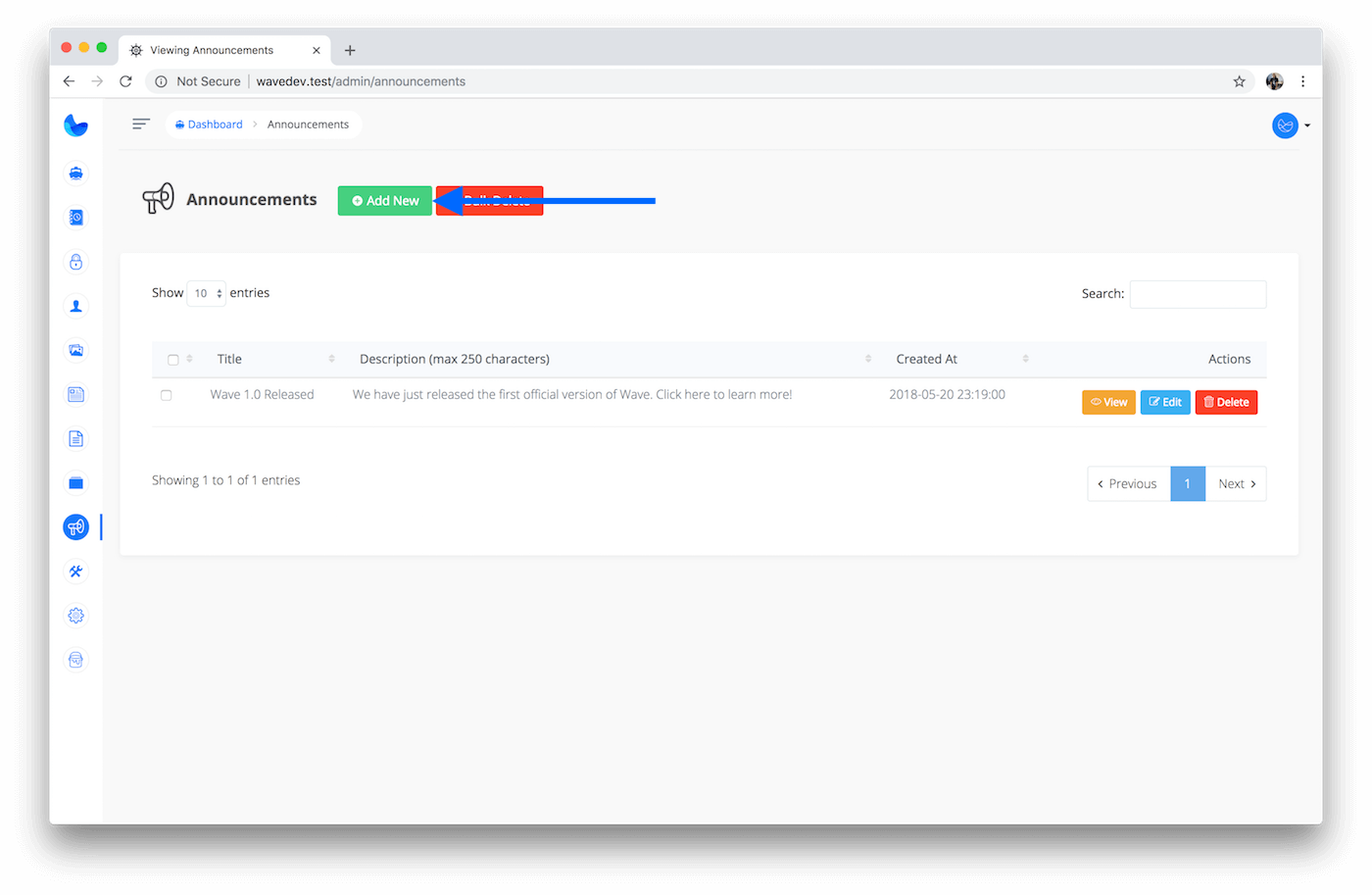Tick the select-all checkbox in table header
Image resolution: width=1372 pixels, height=895 pixels.
(173, 360)
